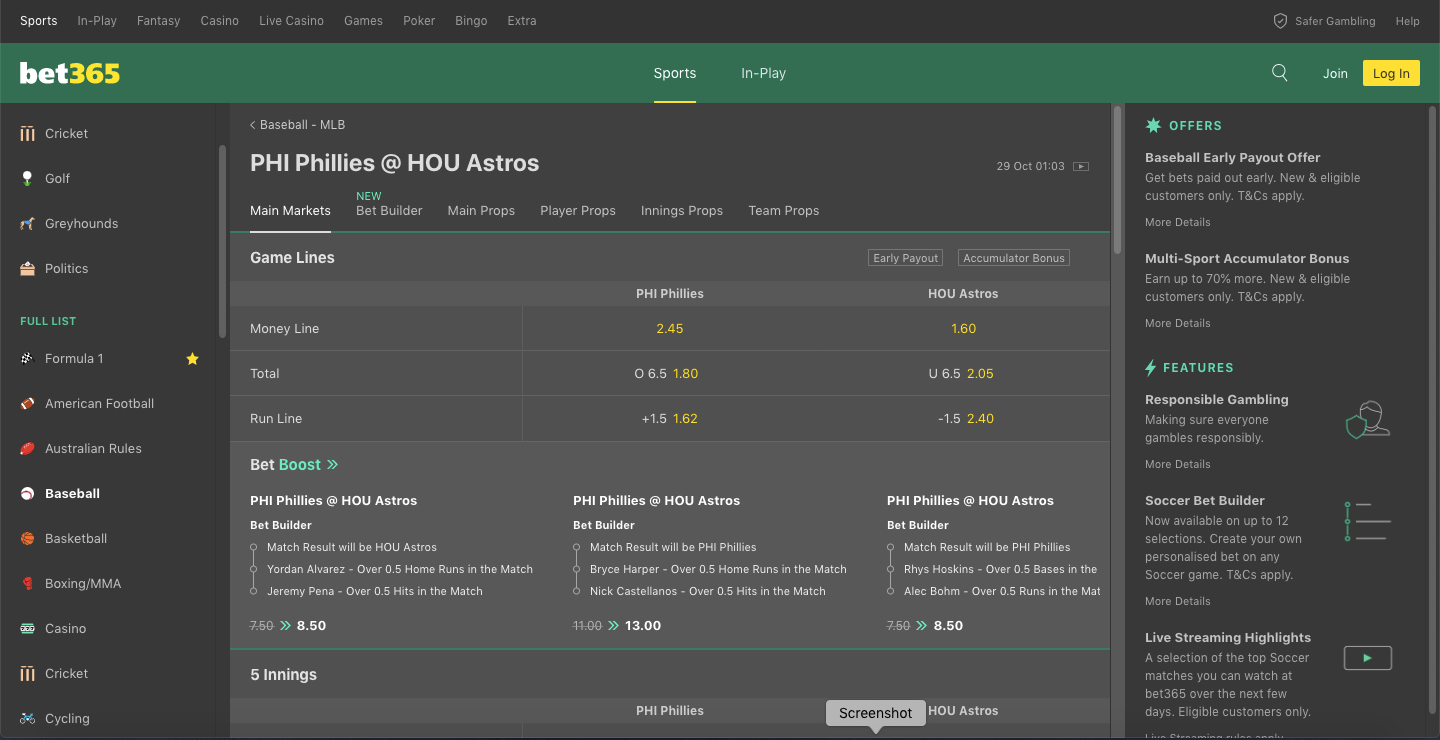The height and width of the screenshot is (740, 1440).
Task: Collapse the Game Lines section header
Action: (x=670, y=257)
